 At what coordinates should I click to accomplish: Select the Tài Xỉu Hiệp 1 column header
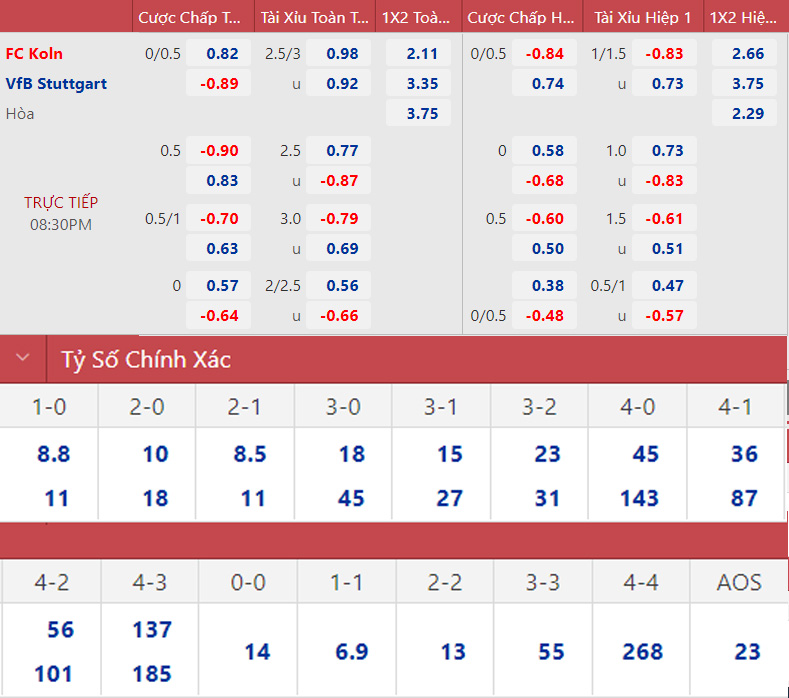point(642,17)
